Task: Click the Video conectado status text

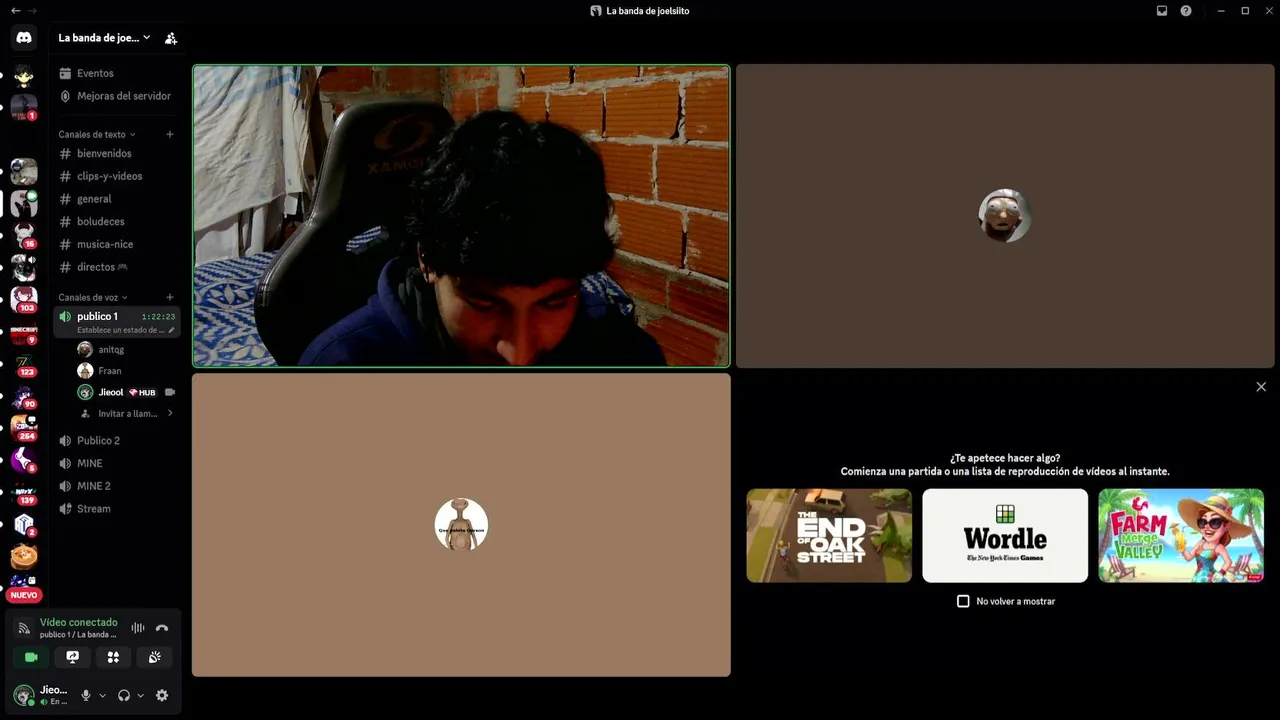Action: tap(78, 622)
